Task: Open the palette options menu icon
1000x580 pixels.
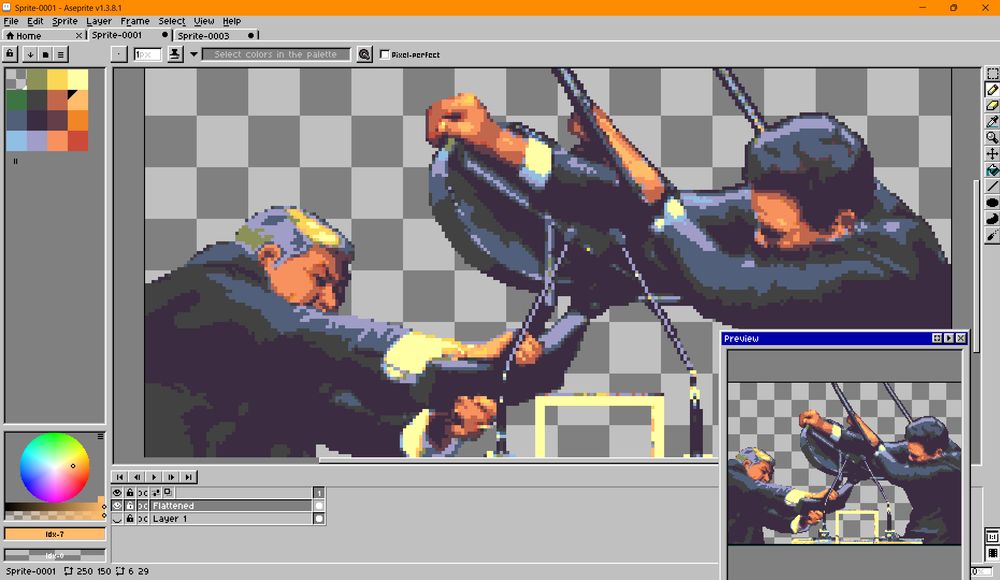Action: coord(61,55)
